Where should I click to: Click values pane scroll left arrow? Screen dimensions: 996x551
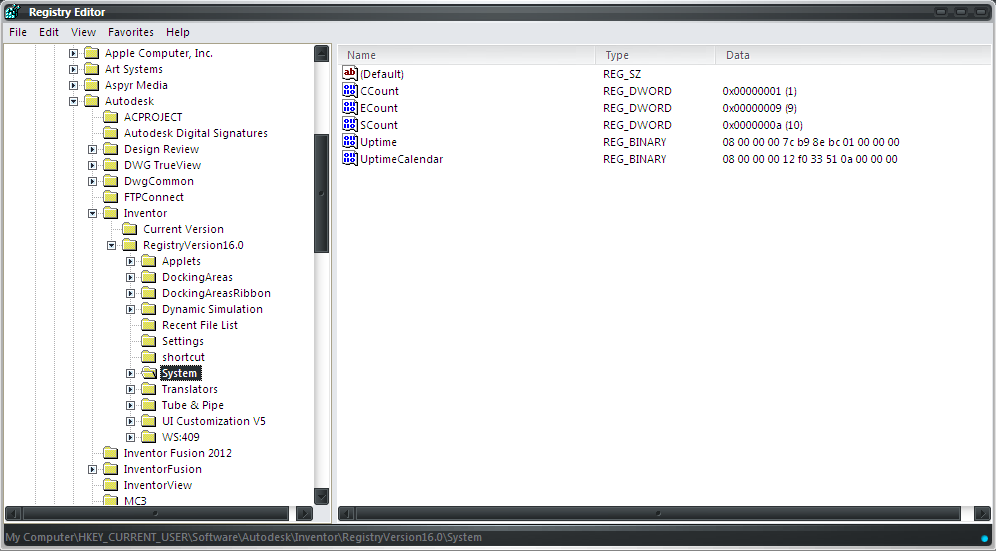coord(346,513)
